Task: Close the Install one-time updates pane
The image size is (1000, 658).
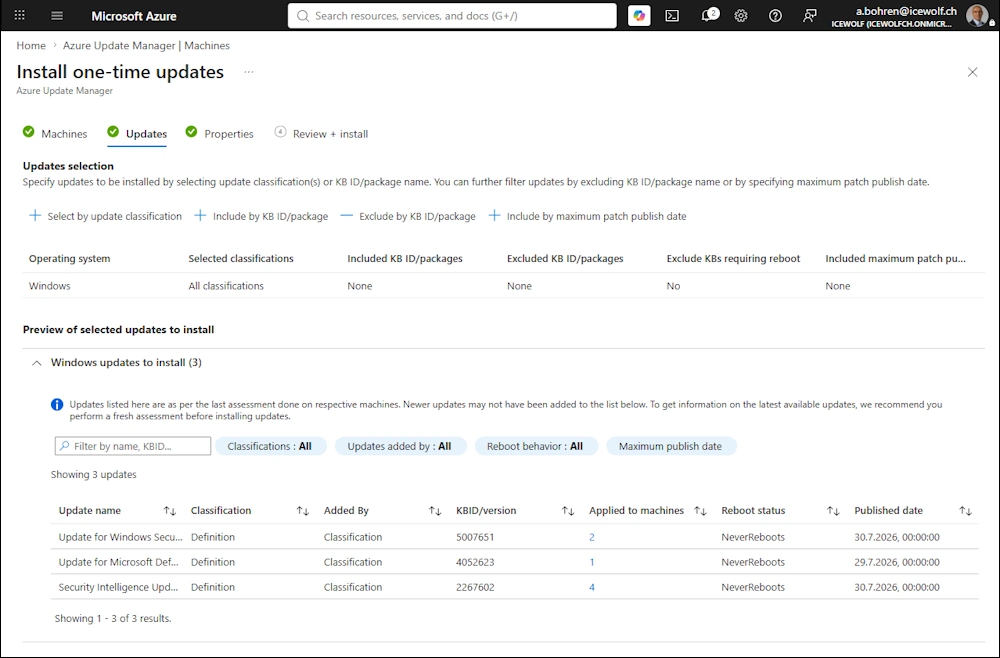Action: (x=972, y=72)
